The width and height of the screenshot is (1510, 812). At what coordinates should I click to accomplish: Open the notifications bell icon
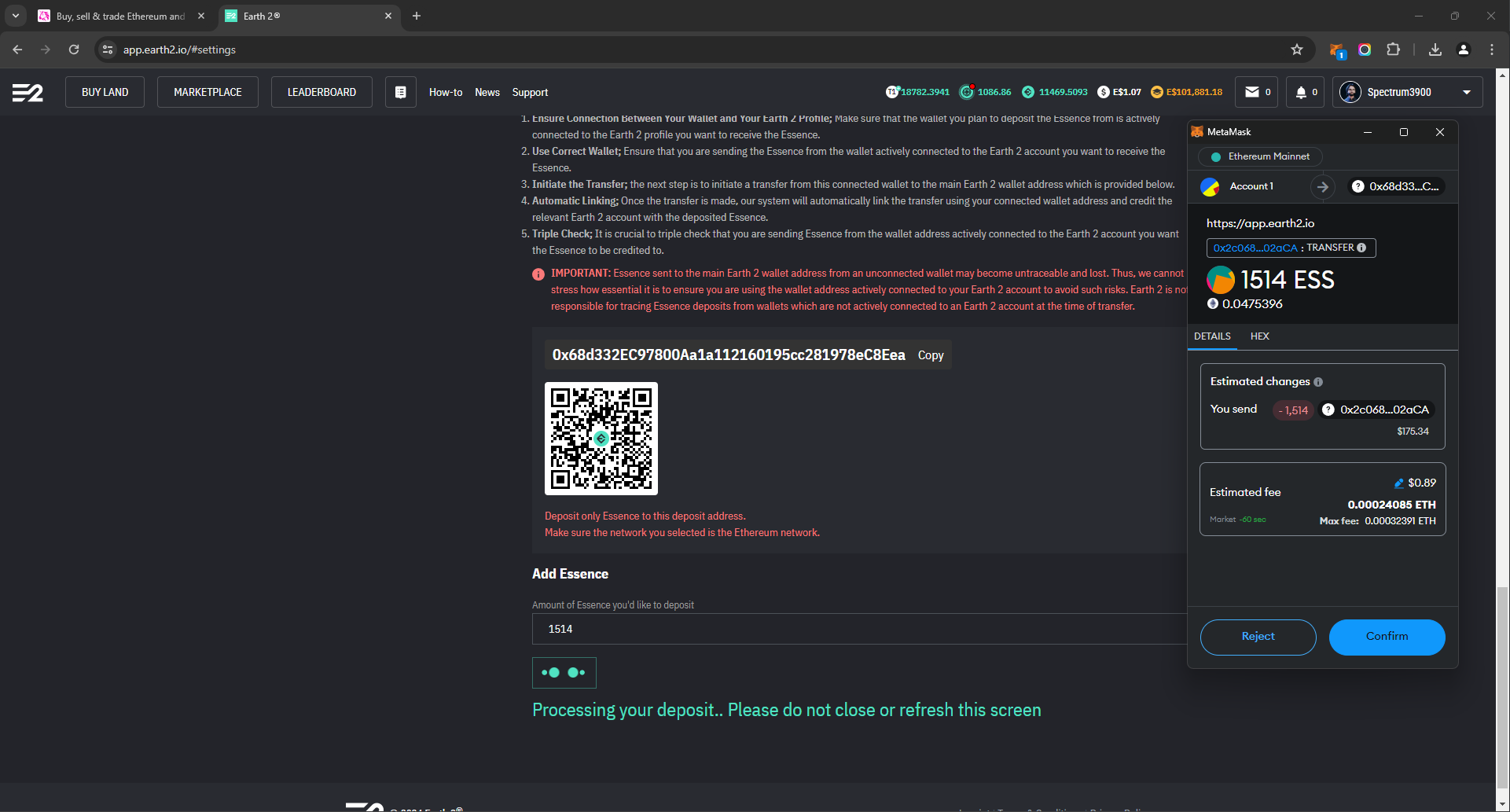[x=1301, y=92]
